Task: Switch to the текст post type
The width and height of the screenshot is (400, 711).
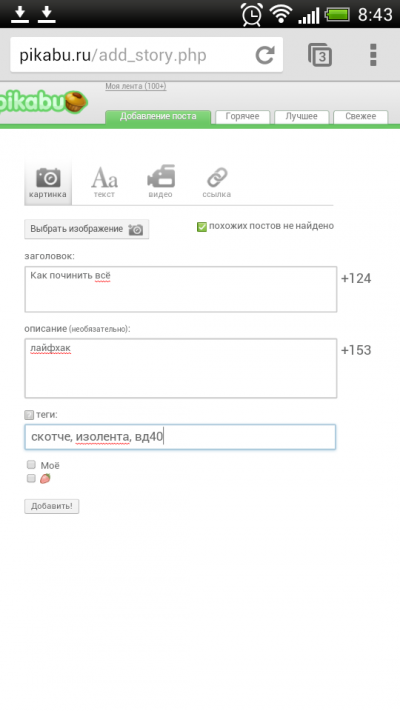Action: (104, 182)
